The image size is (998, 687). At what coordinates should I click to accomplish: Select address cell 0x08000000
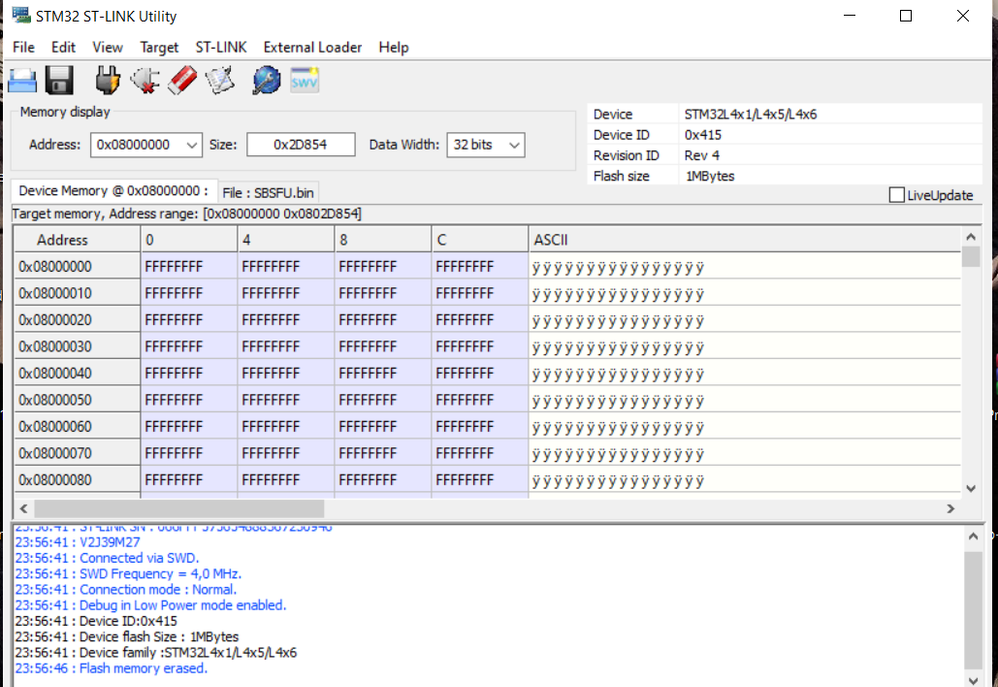(x=77, y=266)
